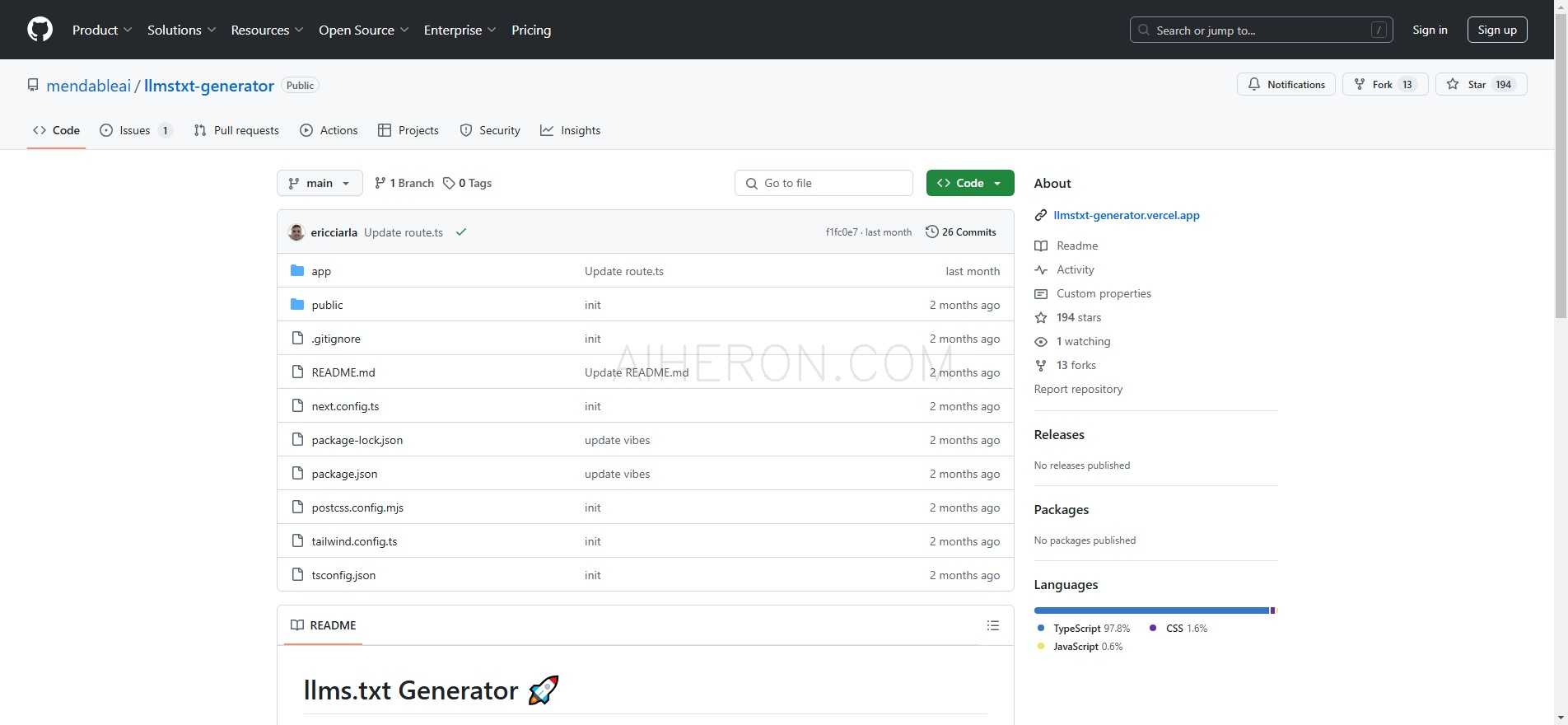Viewport: 1568px width, 725px height.
Task: Click ericciarla's avatar picture
Action: [x=296, y=232]
